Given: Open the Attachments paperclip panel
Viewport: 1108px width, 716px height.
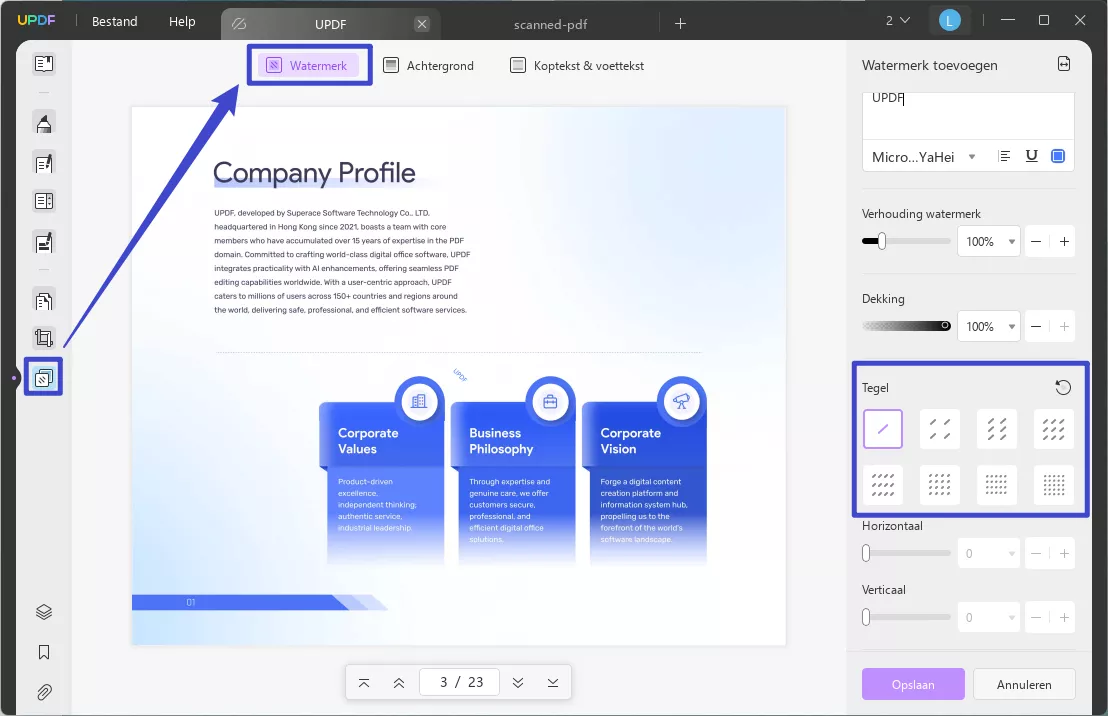Looking at the screenshot, I should 44,692.
